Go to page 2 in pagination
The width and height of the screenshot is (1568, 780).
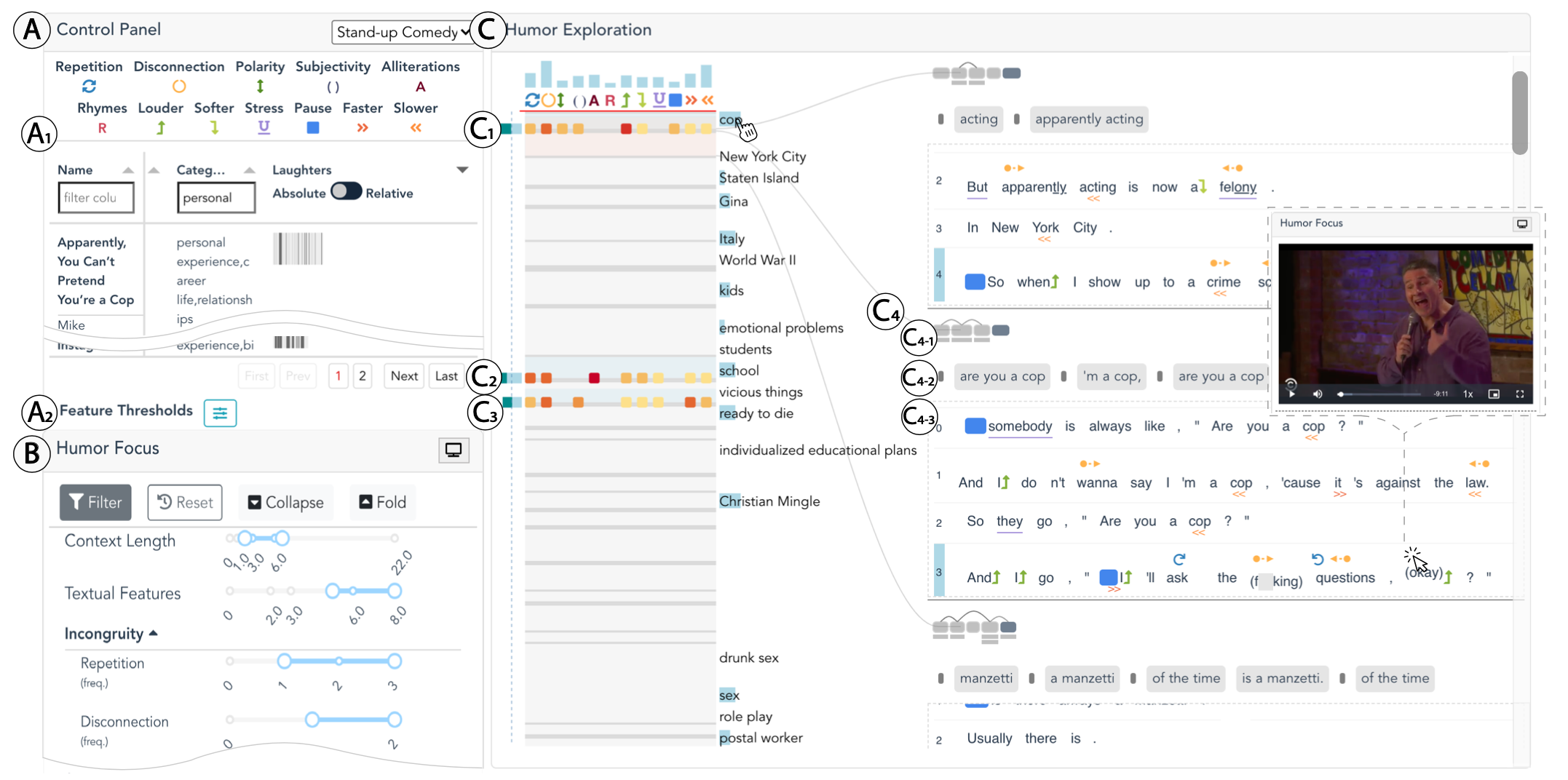tap(363, 376)
